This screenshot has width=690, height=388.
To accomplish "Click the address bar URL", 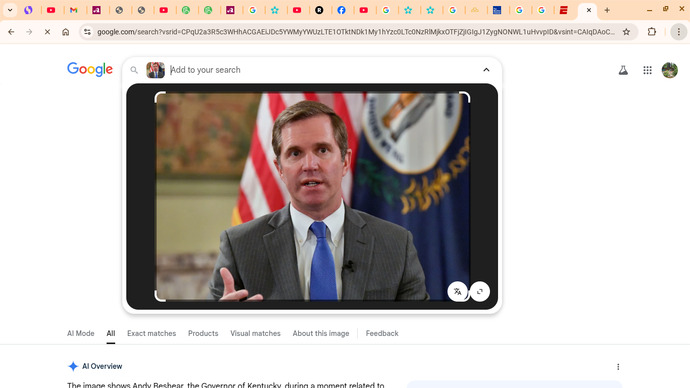I will coord(356,32).
